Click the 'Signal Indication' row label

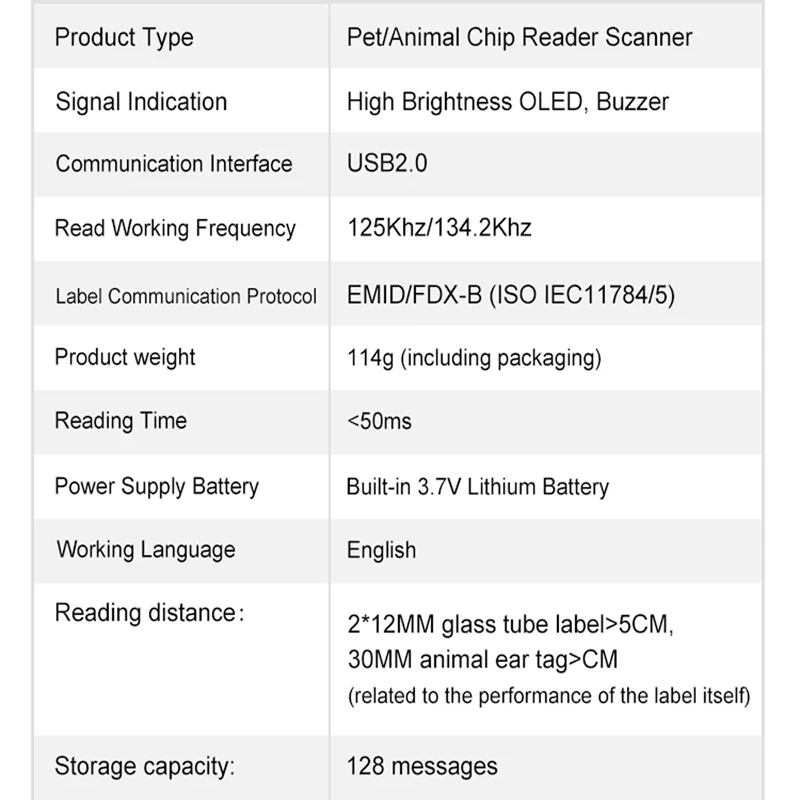coord(141,101)
